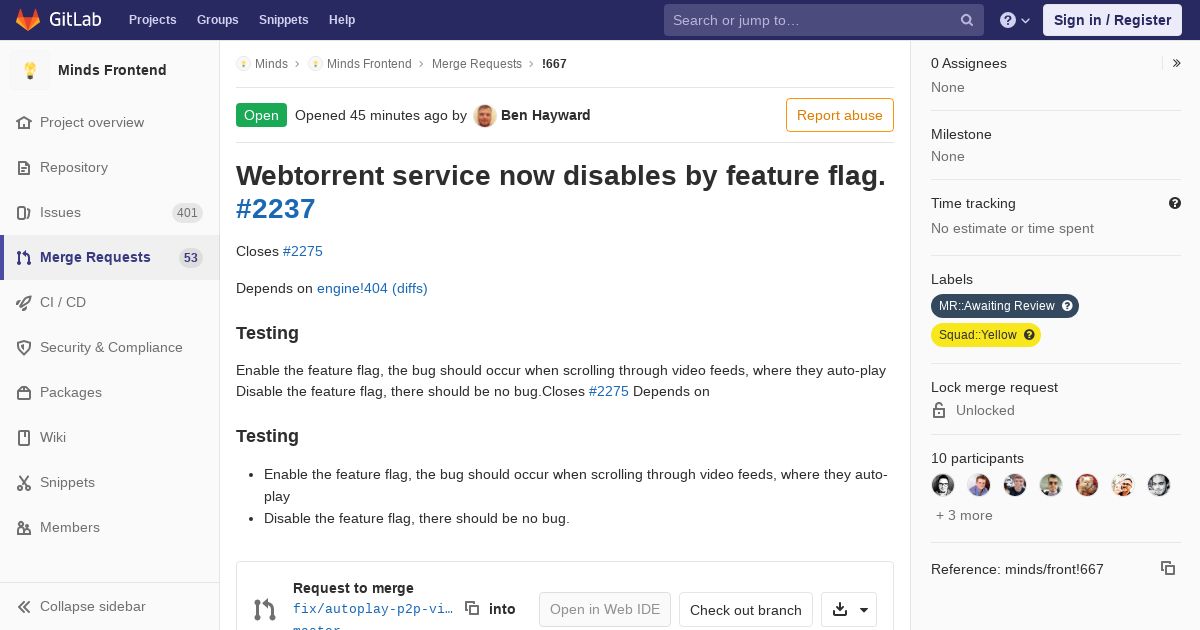This screenshot has height=630, width=1200.
Task: Click the Minds Frontend breadcrumb link
Action: point(369,64)
